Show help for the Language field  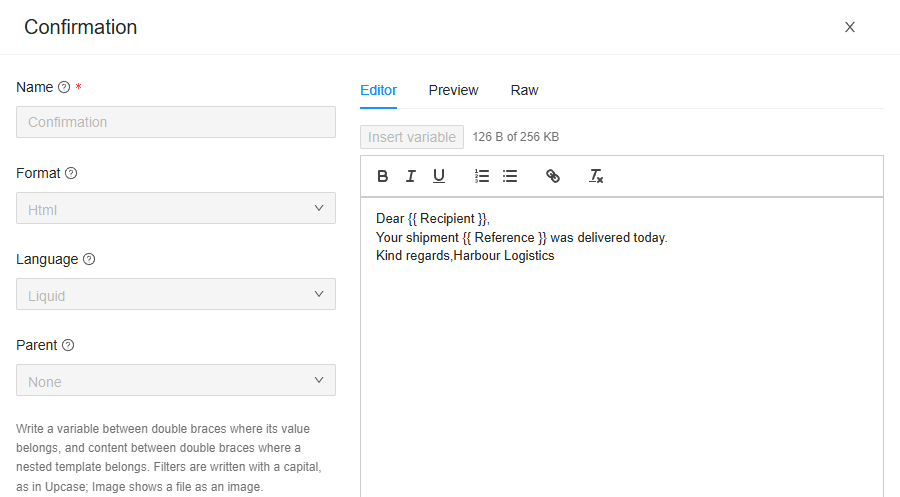(89, 259)
